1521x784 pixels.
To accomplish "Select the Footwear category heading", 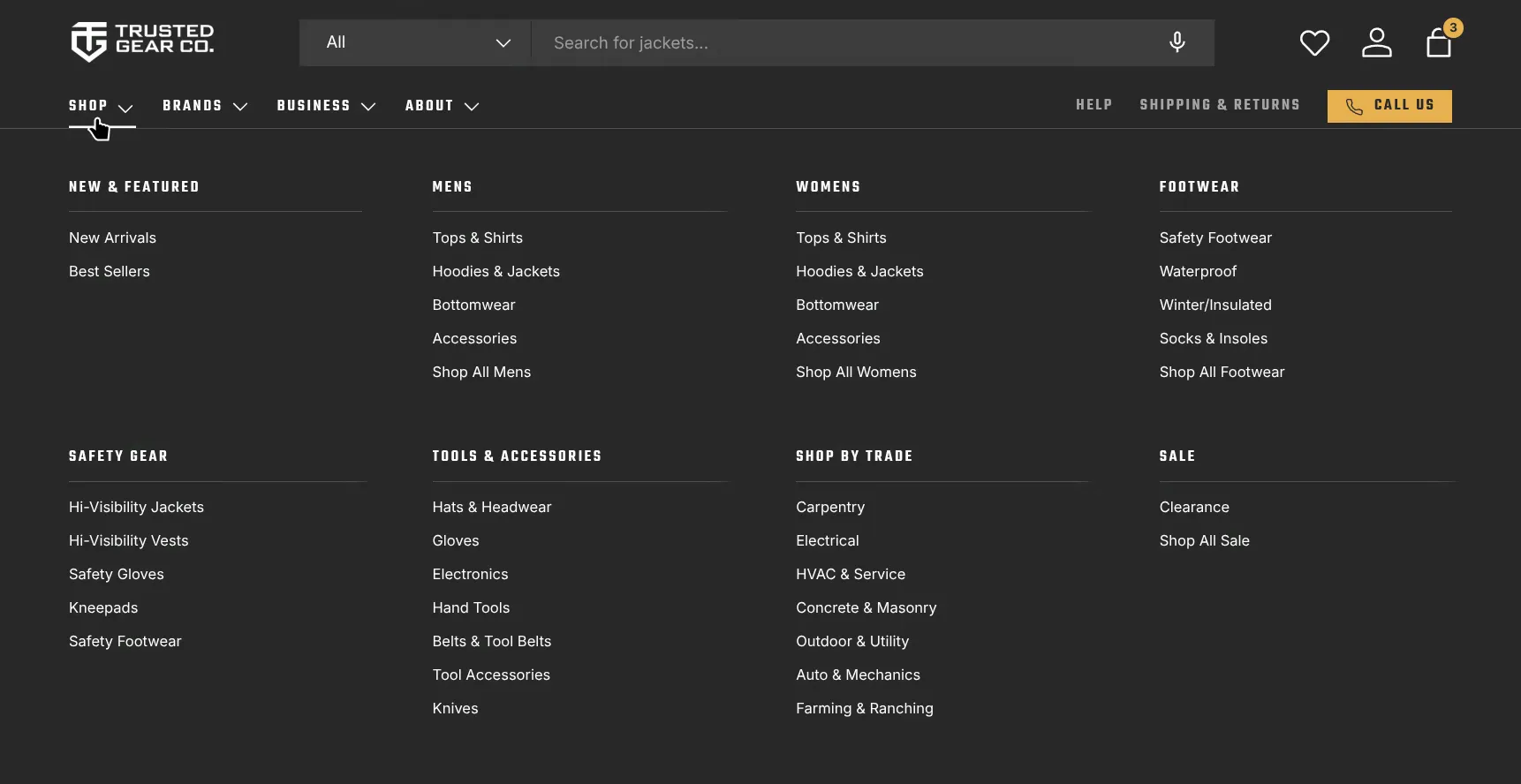I will 1199,186.
